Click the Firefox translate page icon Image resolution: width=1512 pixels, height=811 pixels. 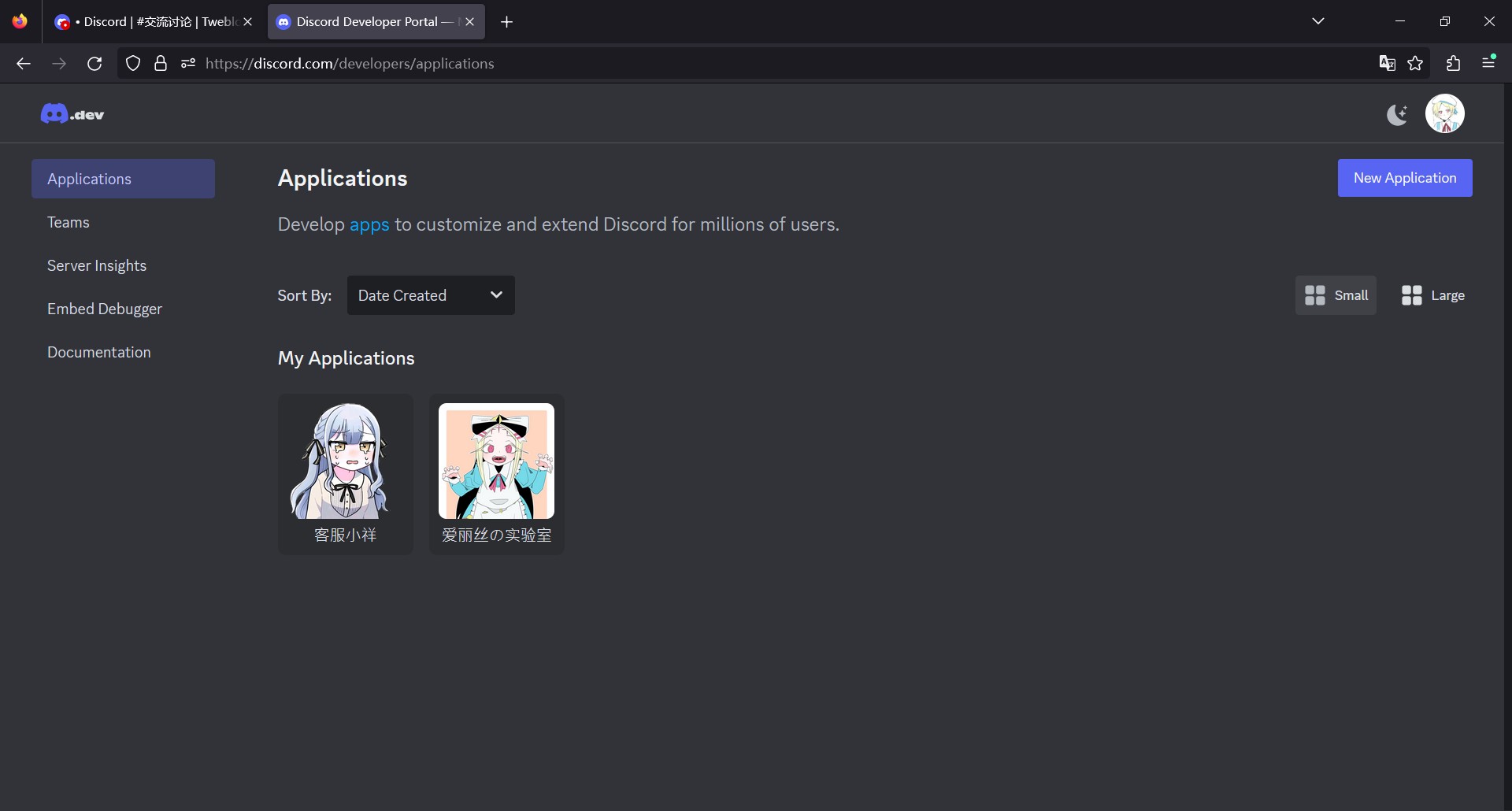(1387, 64)
